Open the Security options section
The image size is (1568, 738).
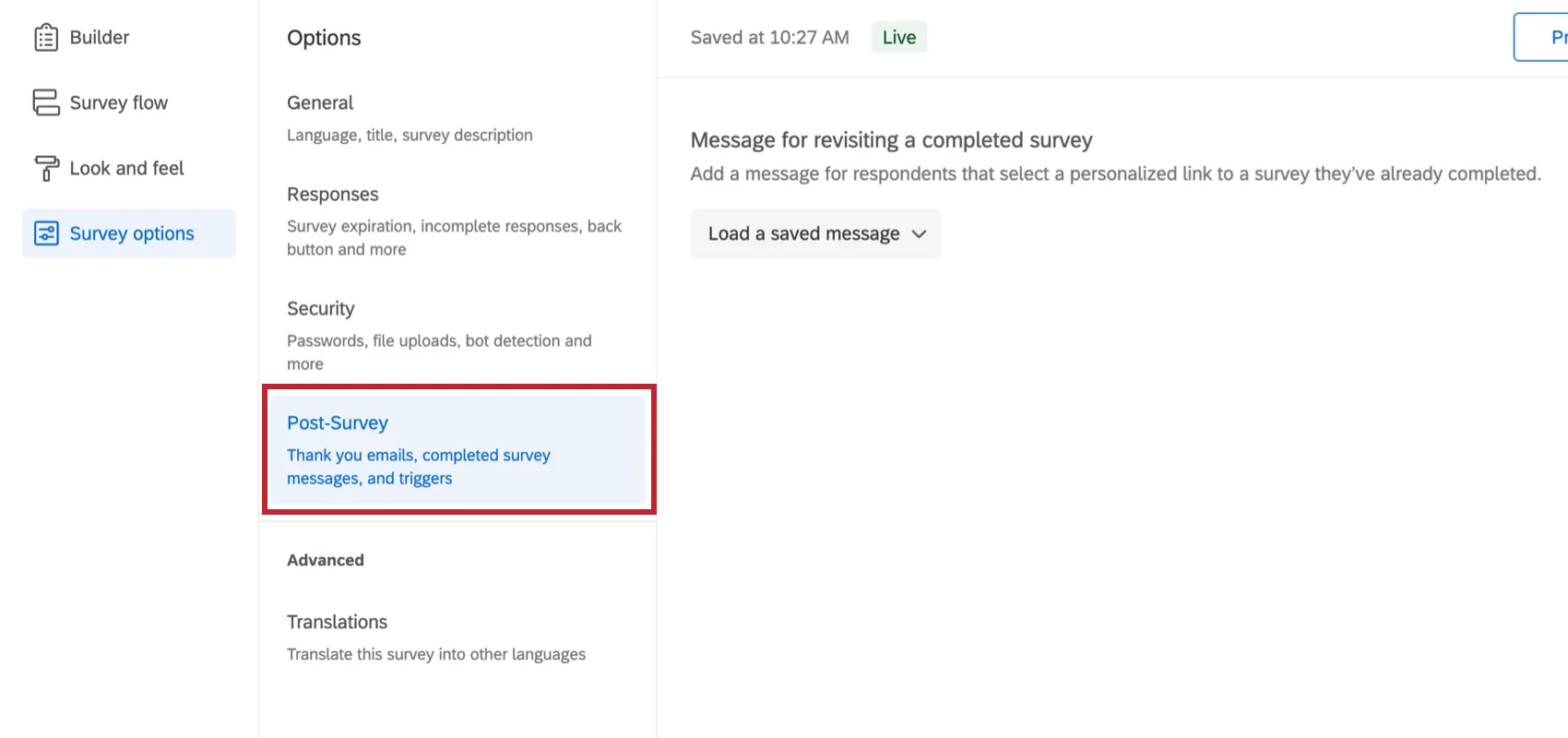click(321, 308)
